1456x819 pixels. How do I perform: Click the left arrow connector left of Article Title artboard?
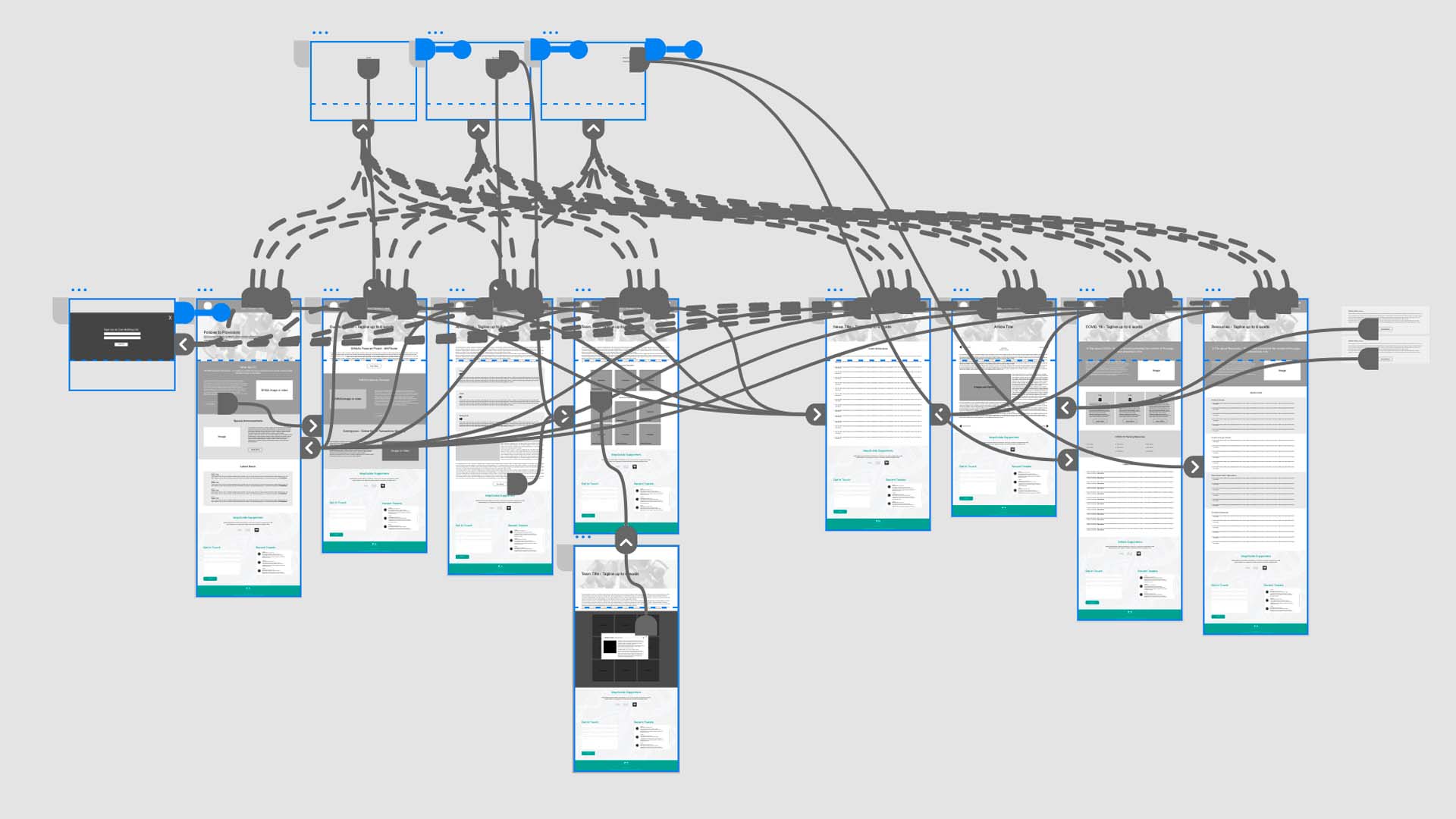pyautogui.click(x=940, y=414)
